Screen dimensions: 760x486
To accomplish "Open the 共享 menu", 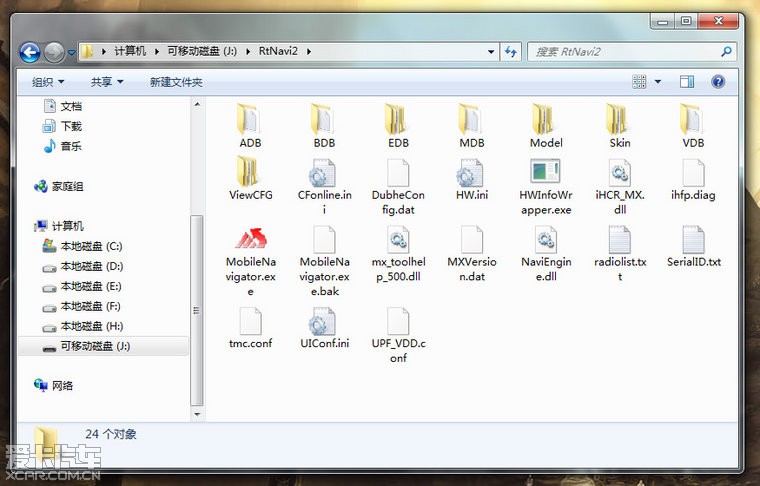I will point(107,82).
